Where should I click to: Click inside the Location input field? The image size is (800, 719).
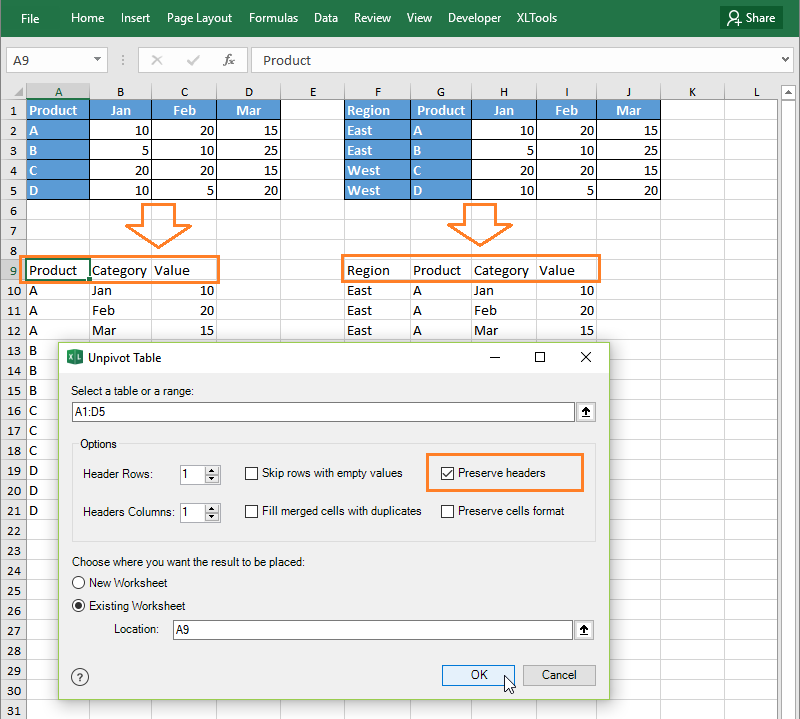370,629
